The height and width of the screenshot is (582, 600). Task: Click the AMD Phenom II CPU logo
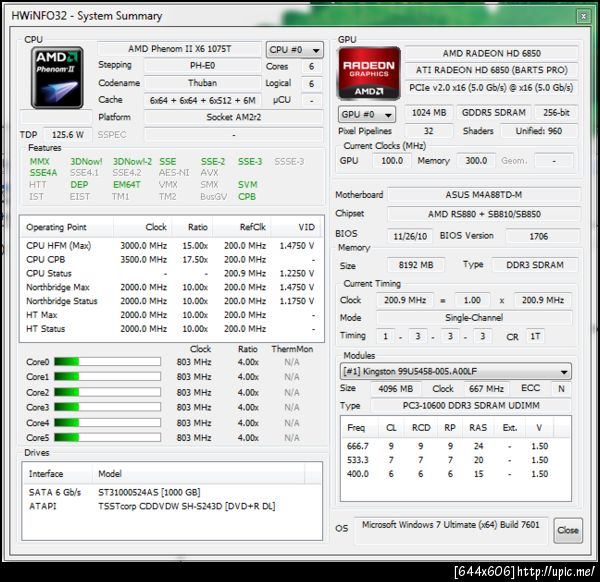click(x=57, y=78)
